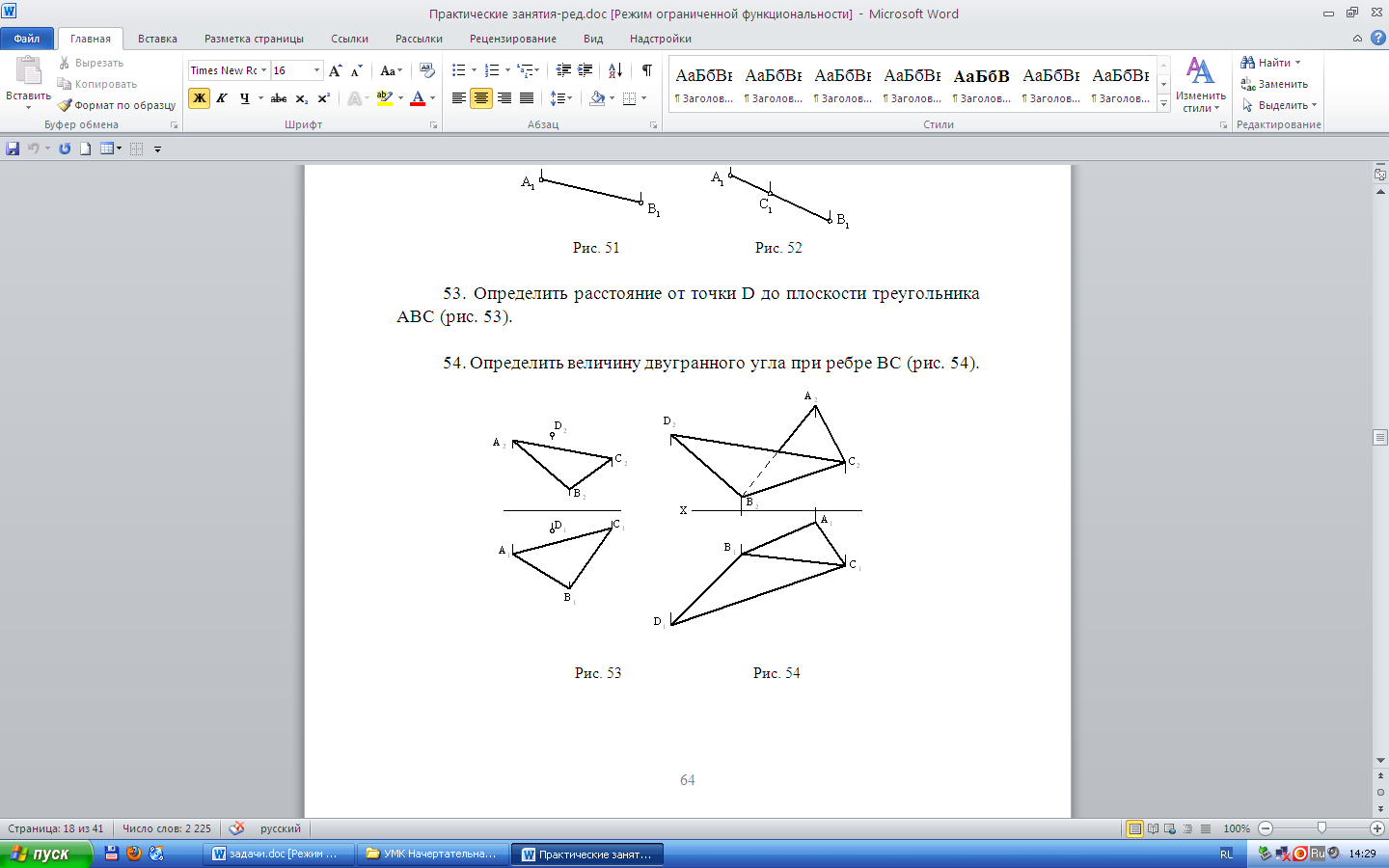
Task: Click the zoom slider handle
Action: pyautogui.click(x=1321, y=828)
